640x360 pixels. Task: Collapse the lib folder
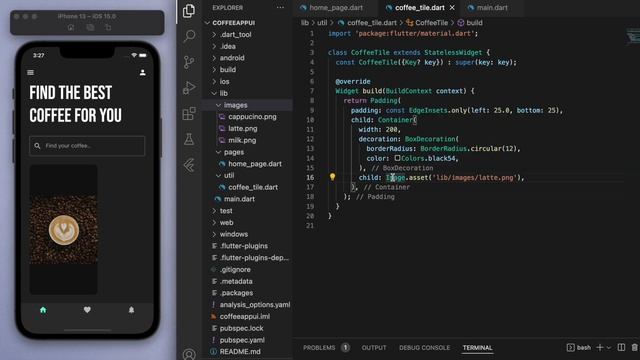point(214,93)
